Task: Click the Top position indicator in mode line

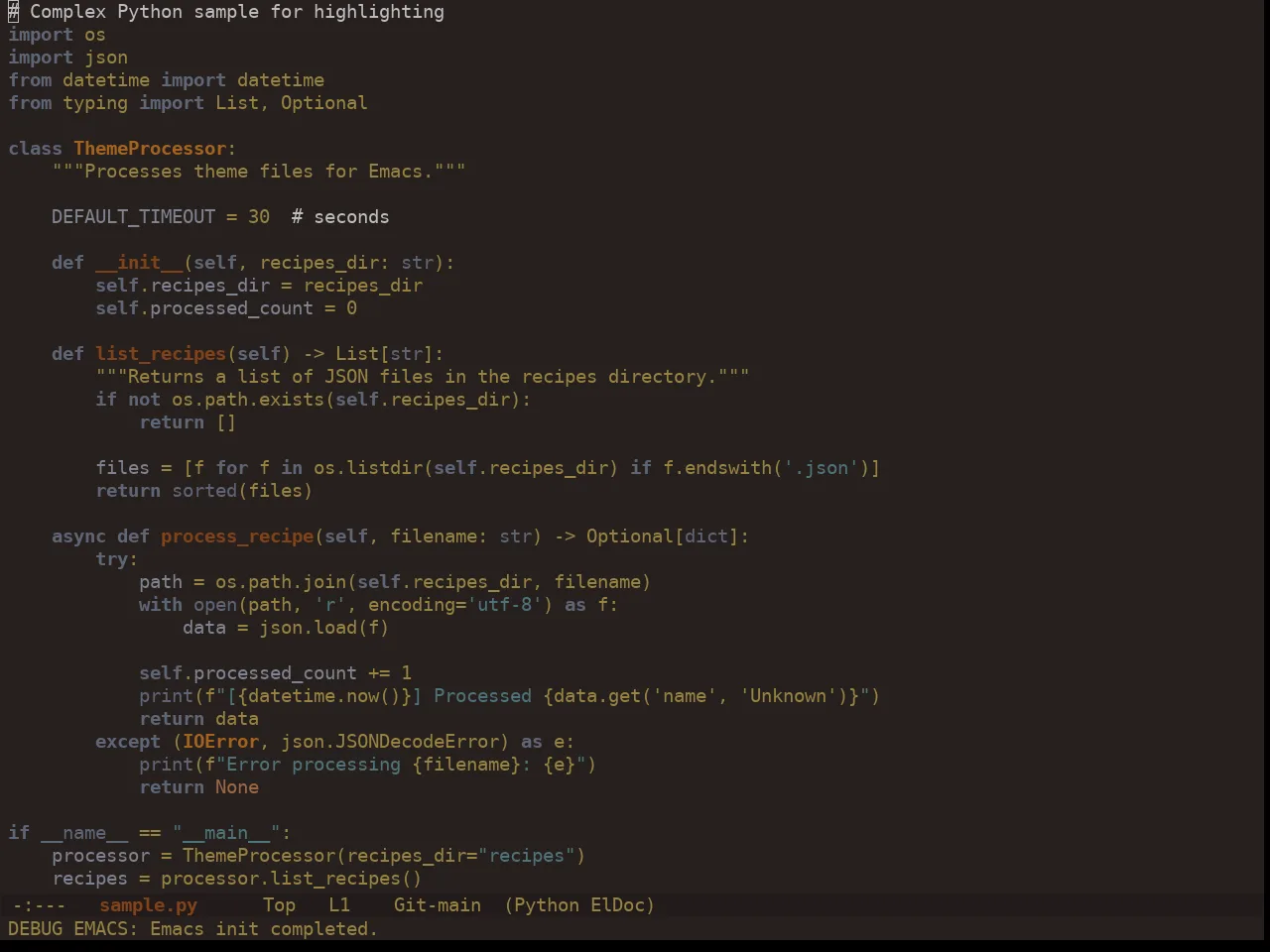Action: (279, 905)
